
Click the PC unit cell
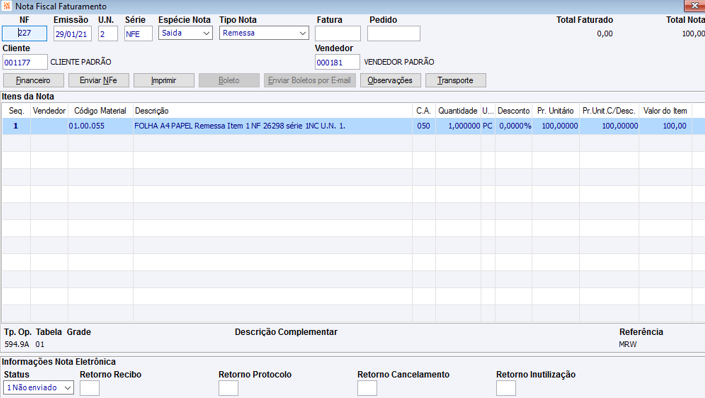pos(488,126)
